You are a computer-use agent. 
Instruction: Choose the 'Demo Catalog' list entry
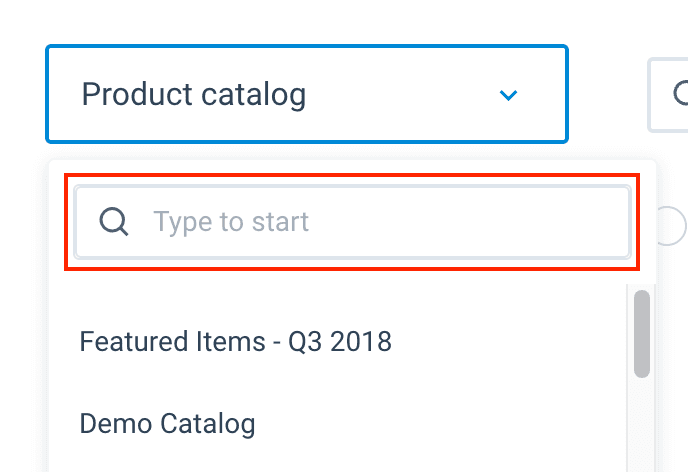click(167, 423)
